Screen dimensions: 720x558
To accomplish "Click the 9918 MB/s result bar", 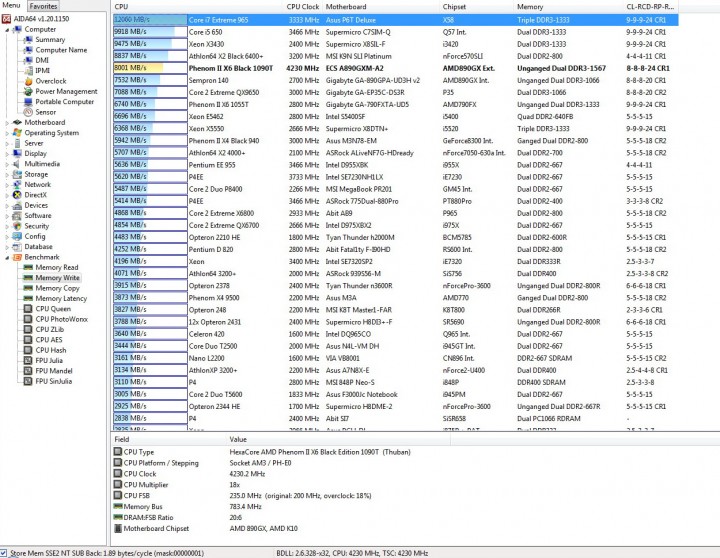I will coord(150,32).
